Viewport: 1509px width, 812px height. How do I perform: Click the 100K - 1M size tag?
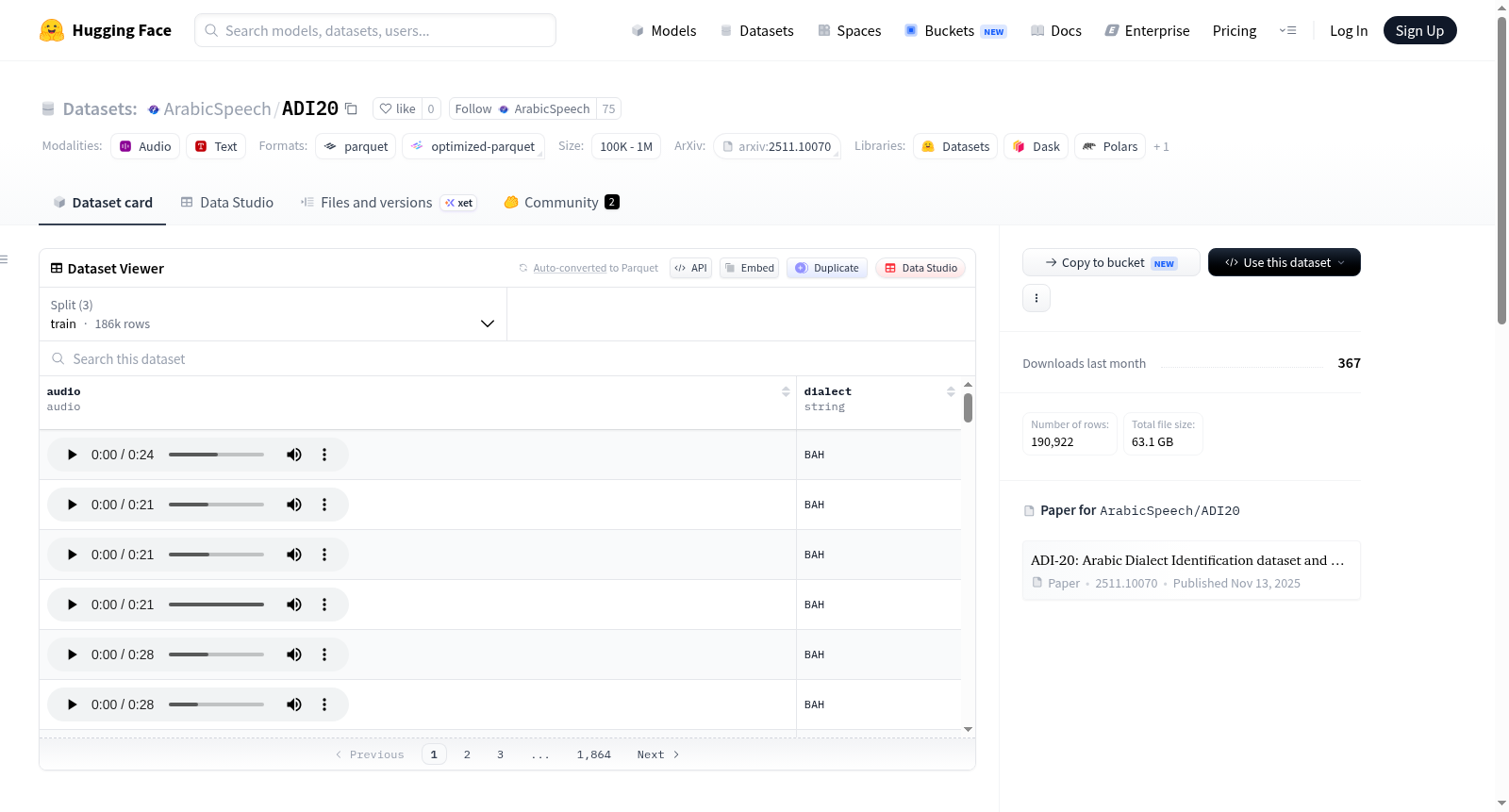[626, 146]
